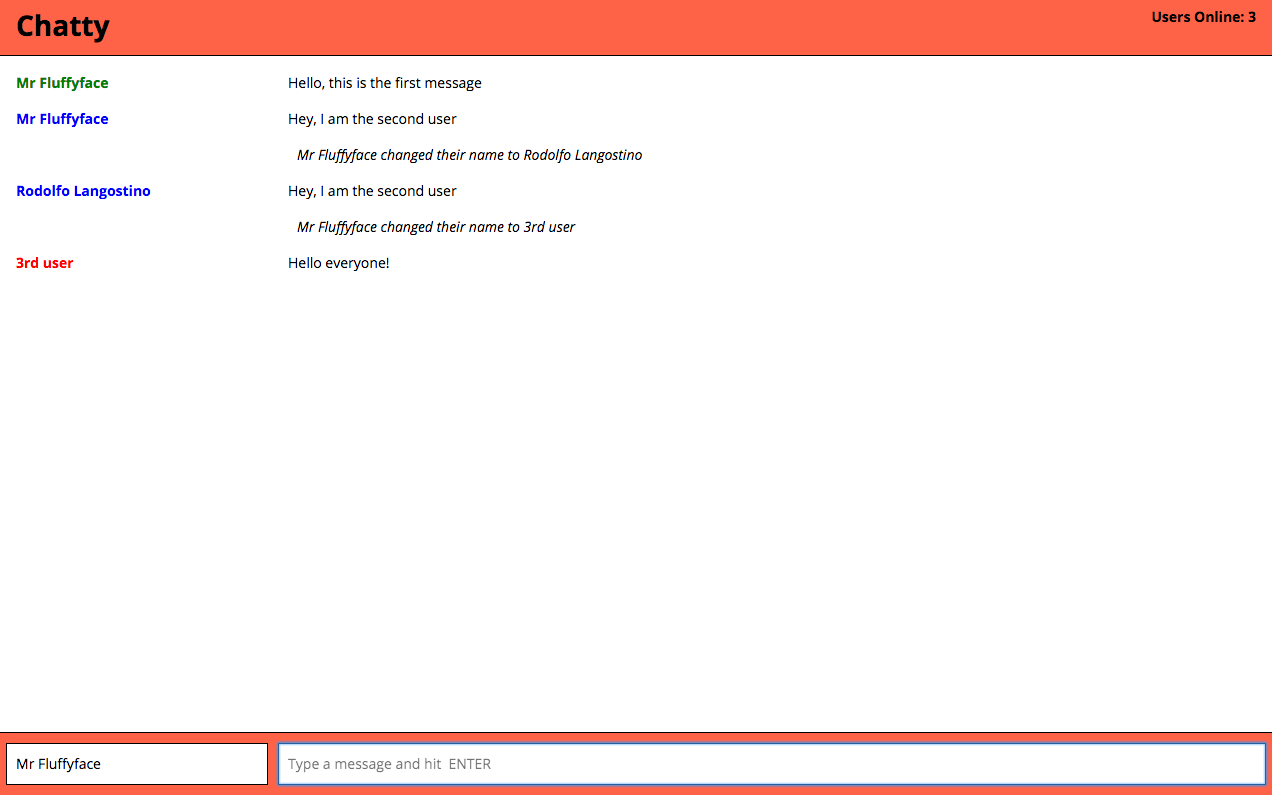Click the word 'second' in Rodolfo's message
The height and width of the screenshot is (795, 1272).
point(401,191)
